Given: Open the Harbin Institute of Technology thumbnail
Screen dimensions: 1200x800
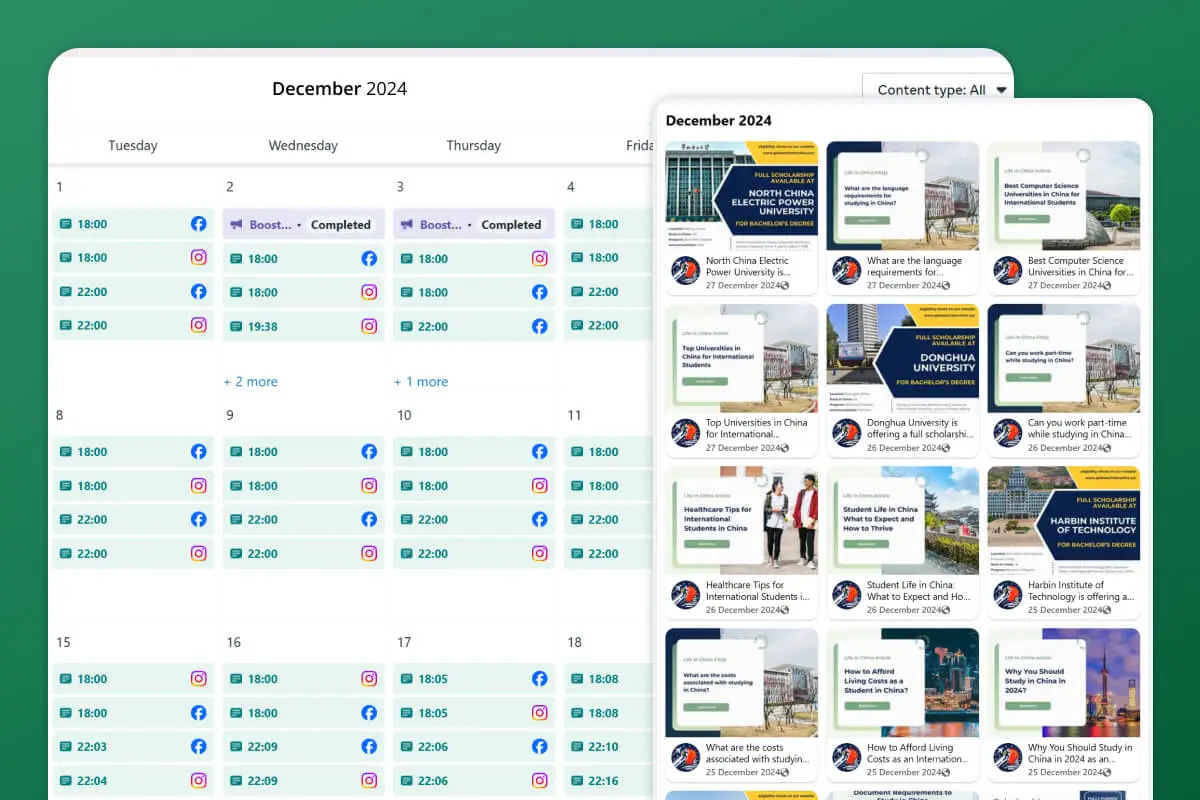Looking at the screenshot, I should tap(1064, 520).
